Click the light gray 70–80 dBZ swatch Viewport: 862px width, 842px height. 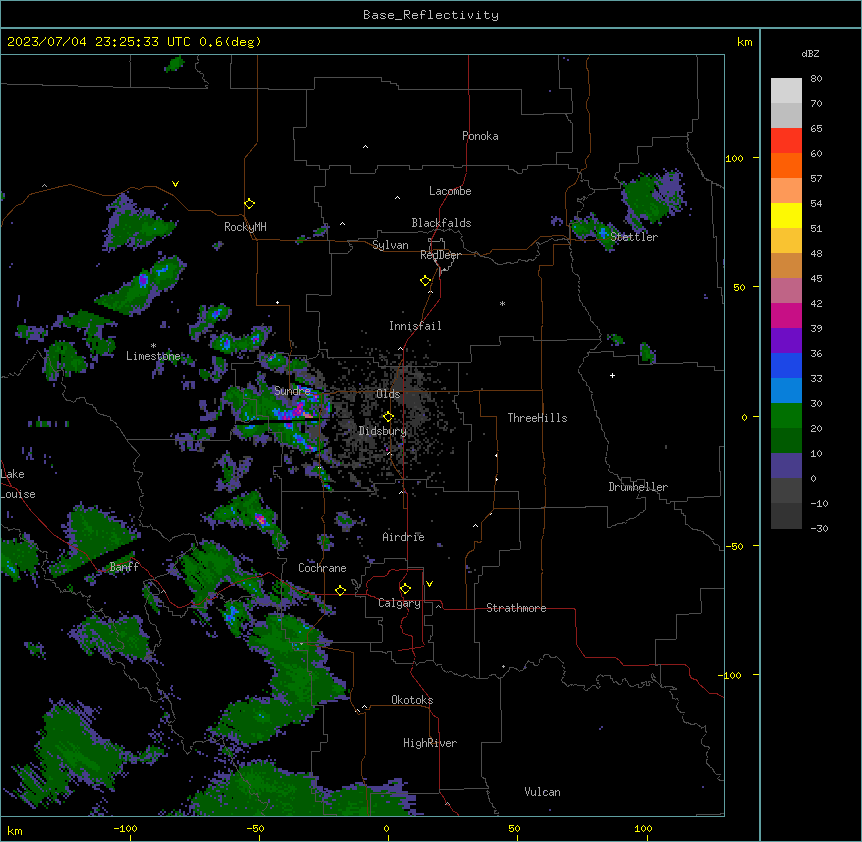point(786,91)
